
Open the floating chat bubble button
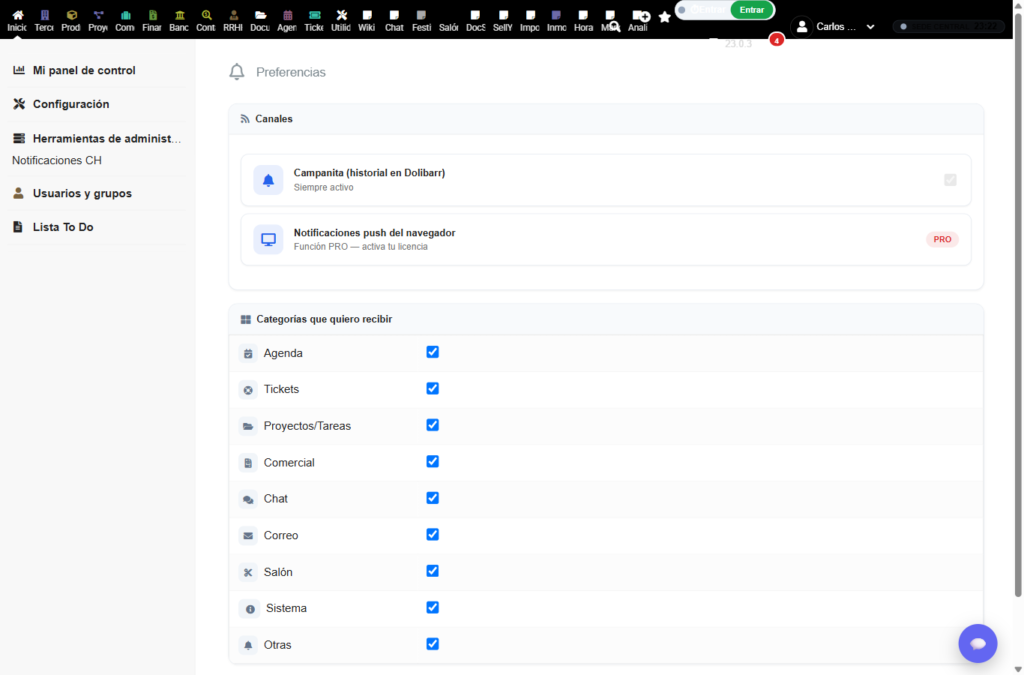[x=978, y=644]
